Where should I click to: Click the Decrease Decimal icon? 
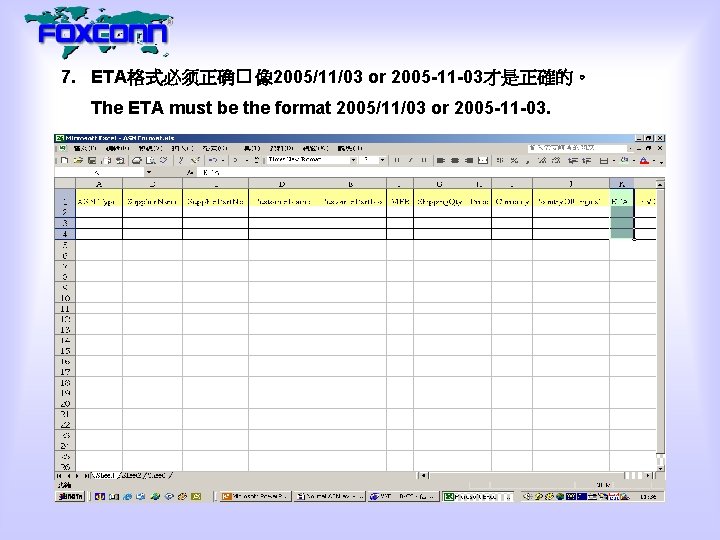point(556,160)
